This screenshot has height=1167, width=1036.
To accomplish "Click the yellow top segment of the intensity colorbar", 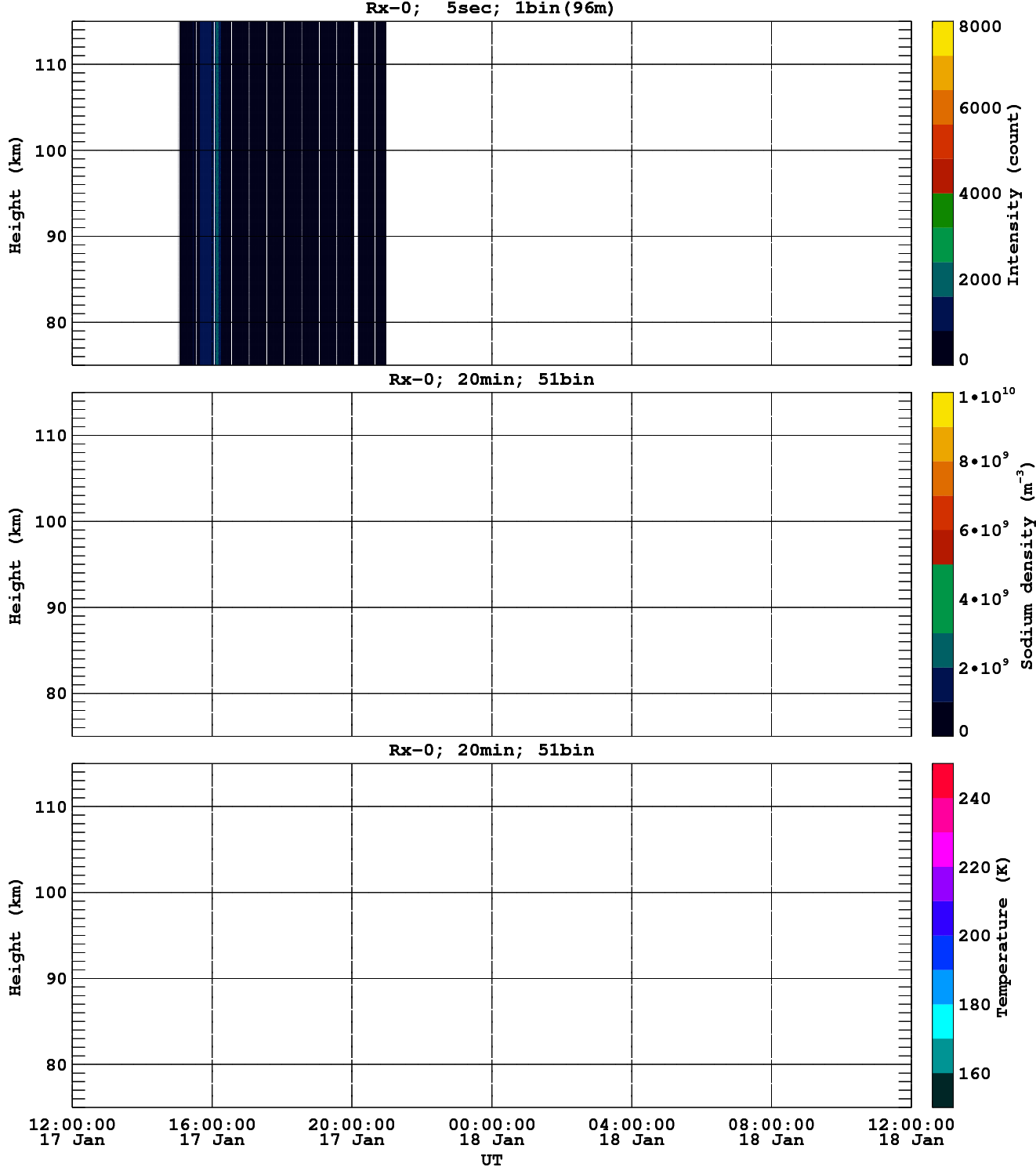I will 942,38.
